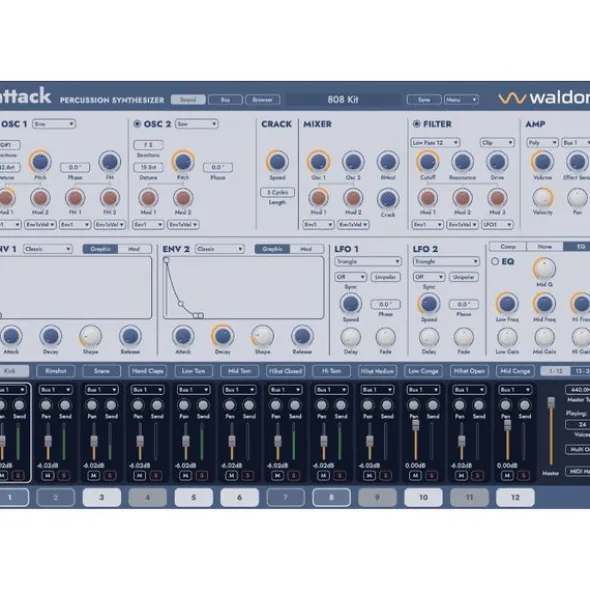The image size is (590, 591).
Task: Click the EQ Mid Q knob
Action: tap(544, 268)
